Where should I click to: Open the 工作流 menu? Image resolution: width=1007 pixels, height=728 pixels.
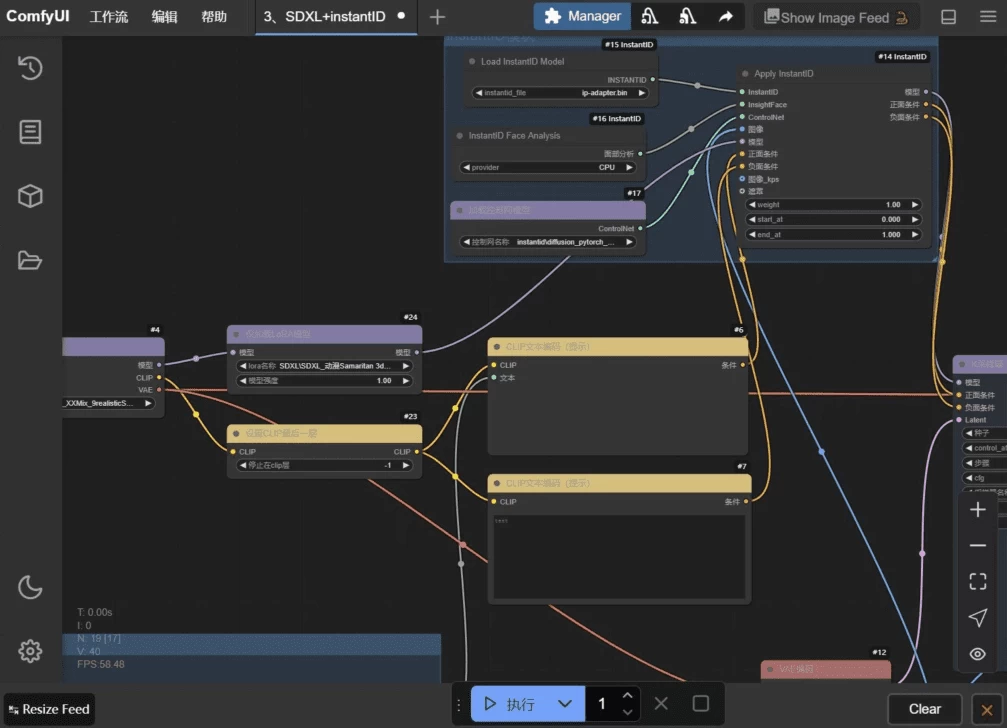tap(109, 17)
